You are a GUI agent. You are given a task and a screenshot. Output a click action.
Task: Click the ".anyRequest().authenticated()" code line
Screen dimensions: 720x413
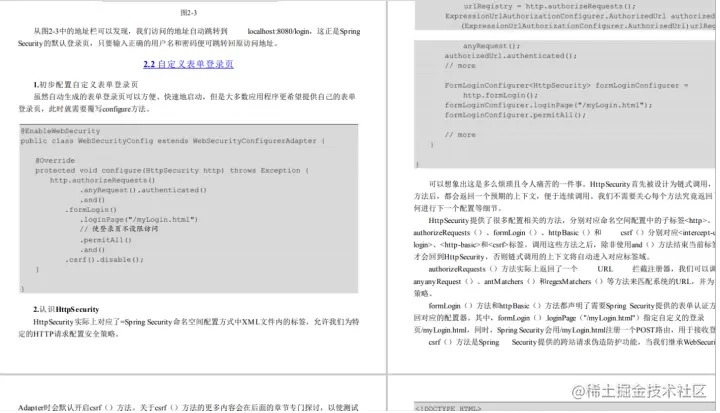[x=143, y=190]
